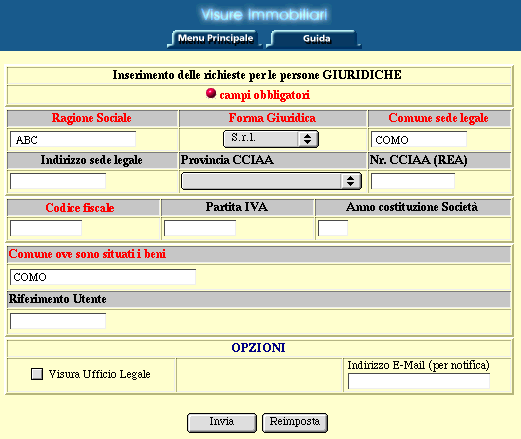Select the Anno costituzione Società field
This screenshot has width=521, height=439.
333,228
